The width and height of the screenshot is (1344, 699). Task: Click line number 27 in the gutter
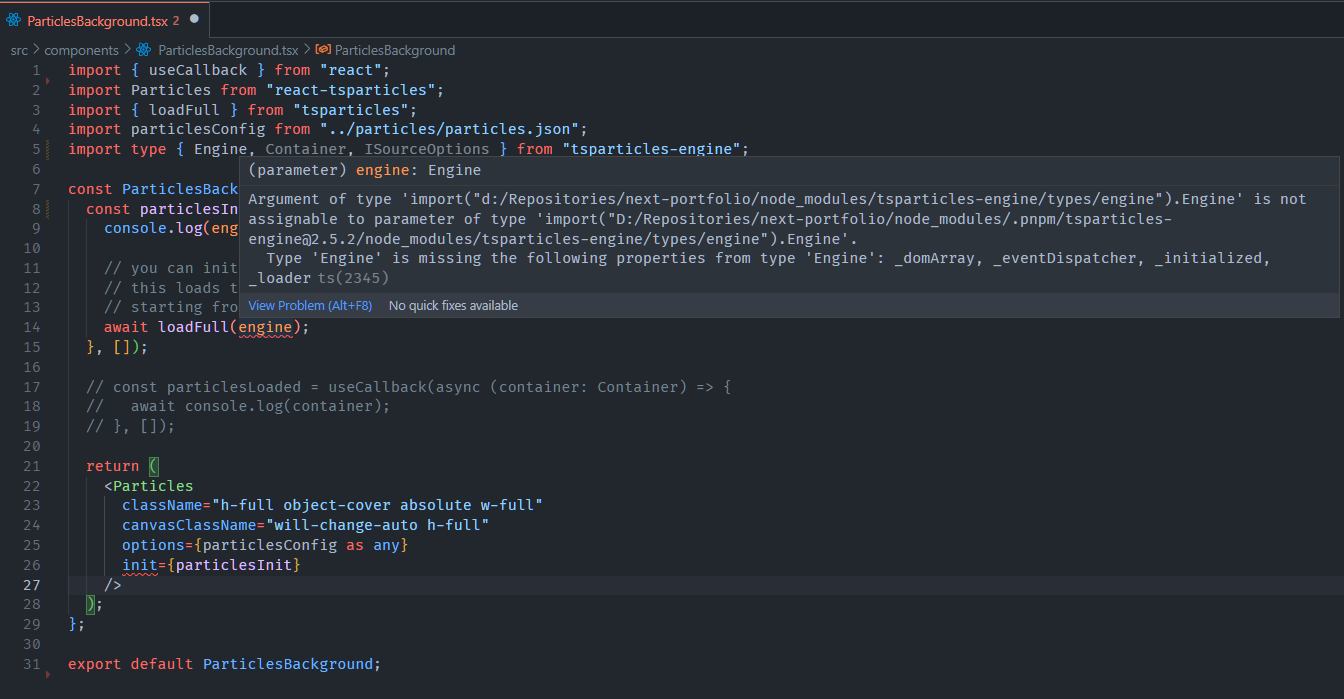tap(31, 584)
